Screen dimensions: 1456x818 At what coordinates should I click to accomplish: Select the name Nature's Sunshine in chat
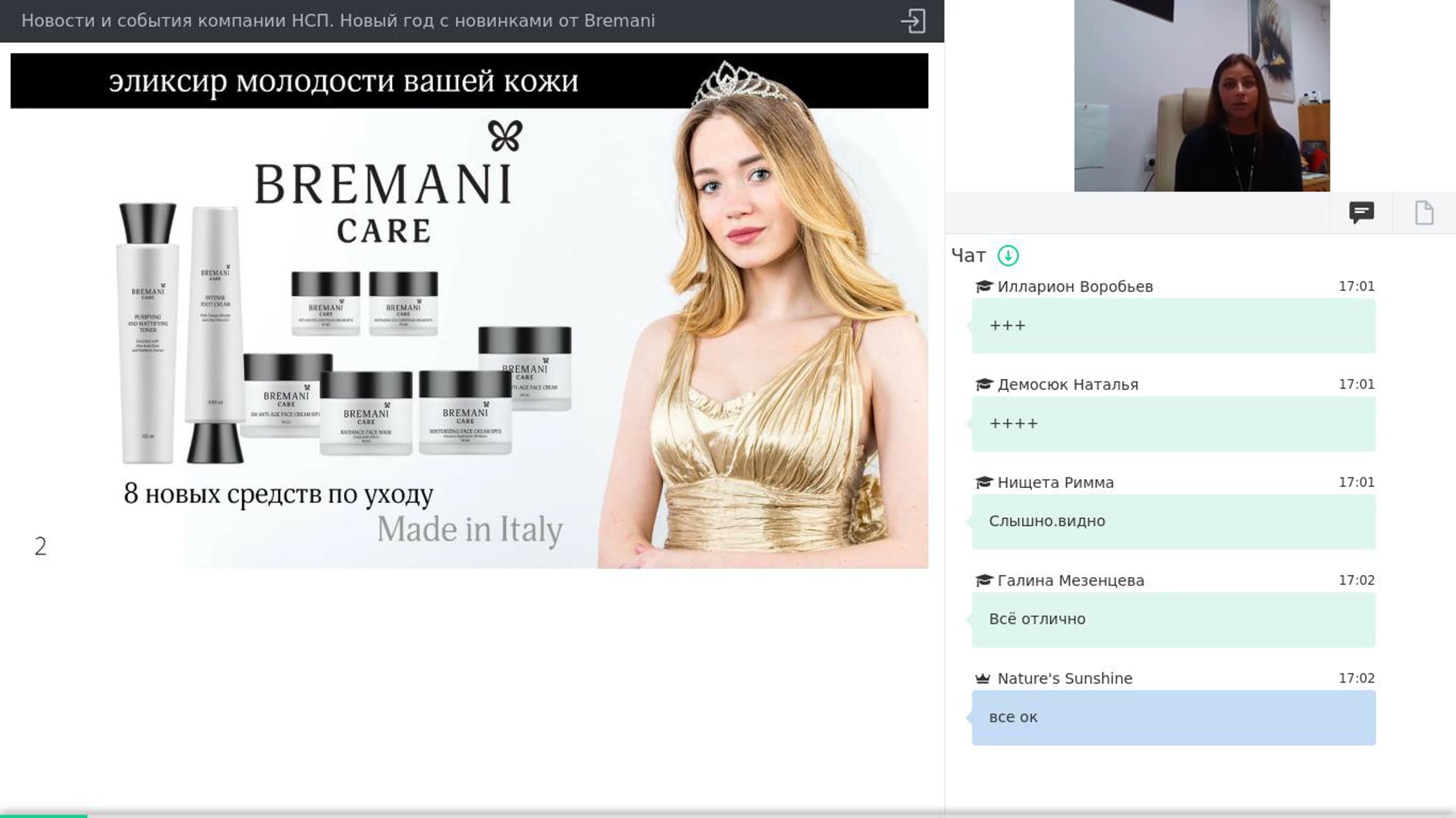[1065, 679]
